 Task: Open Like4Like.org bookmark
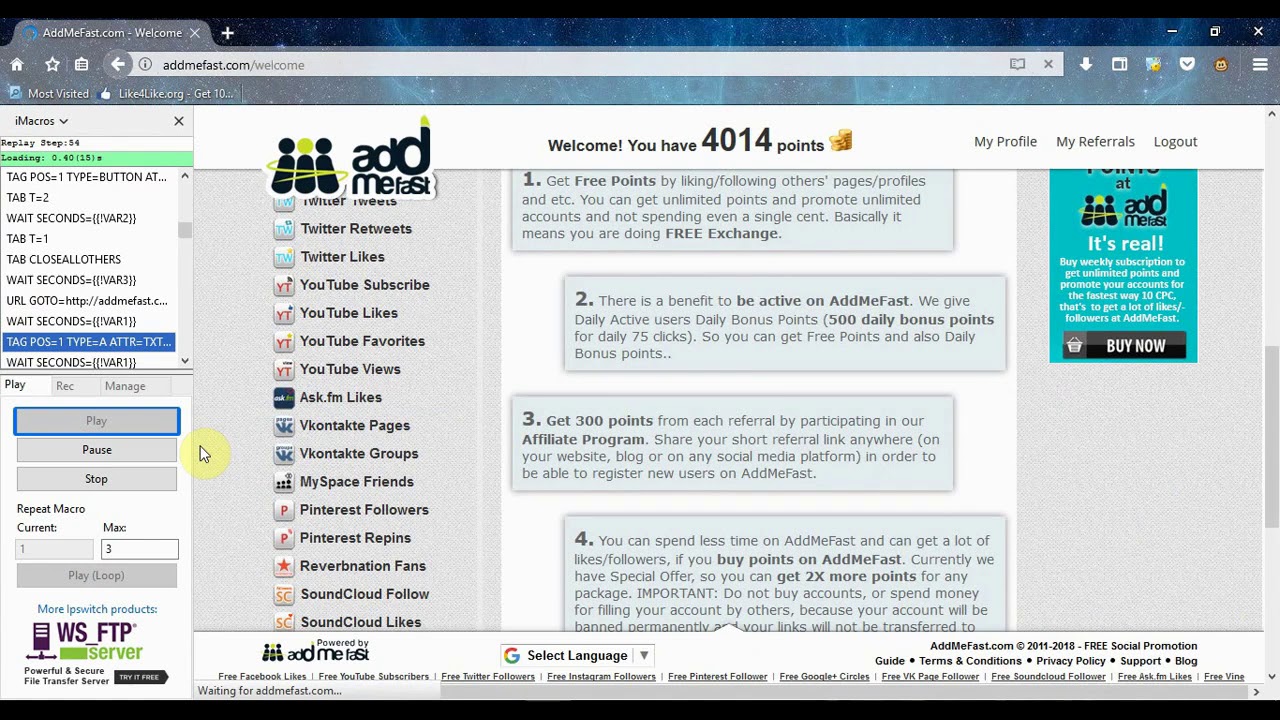point(166,94)
